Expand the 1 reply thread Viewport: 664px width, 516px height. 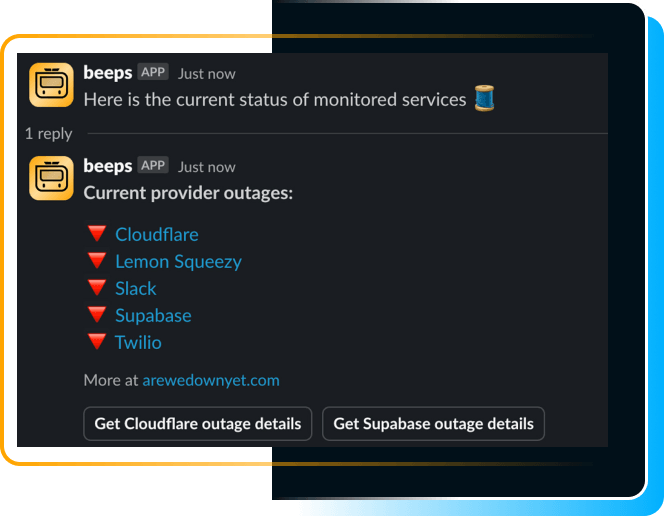pos(49,133)
